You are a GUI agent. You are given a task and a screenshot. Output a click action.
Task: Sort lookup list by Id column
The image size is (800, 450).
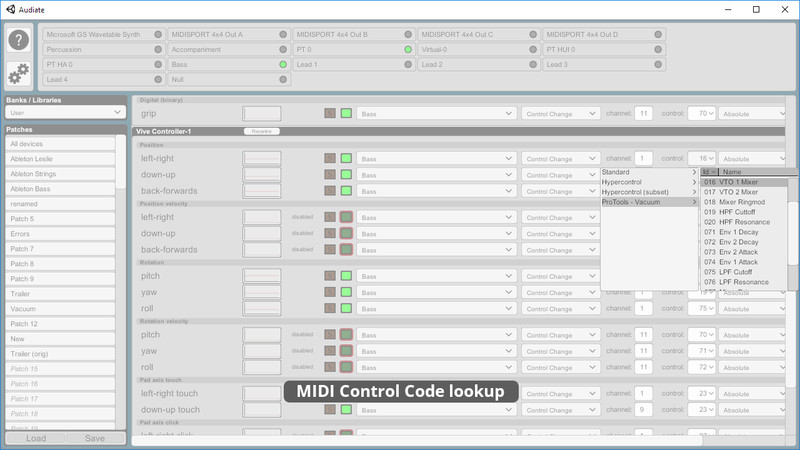pos(709,172)
